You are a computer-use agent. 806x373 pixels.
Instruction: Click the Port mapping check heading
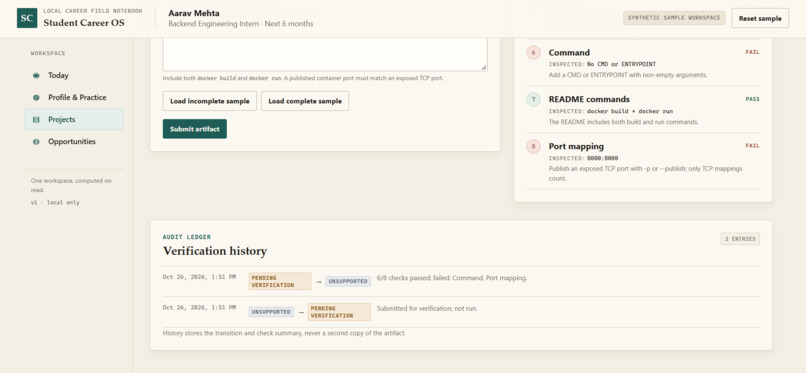pos(576,146)
